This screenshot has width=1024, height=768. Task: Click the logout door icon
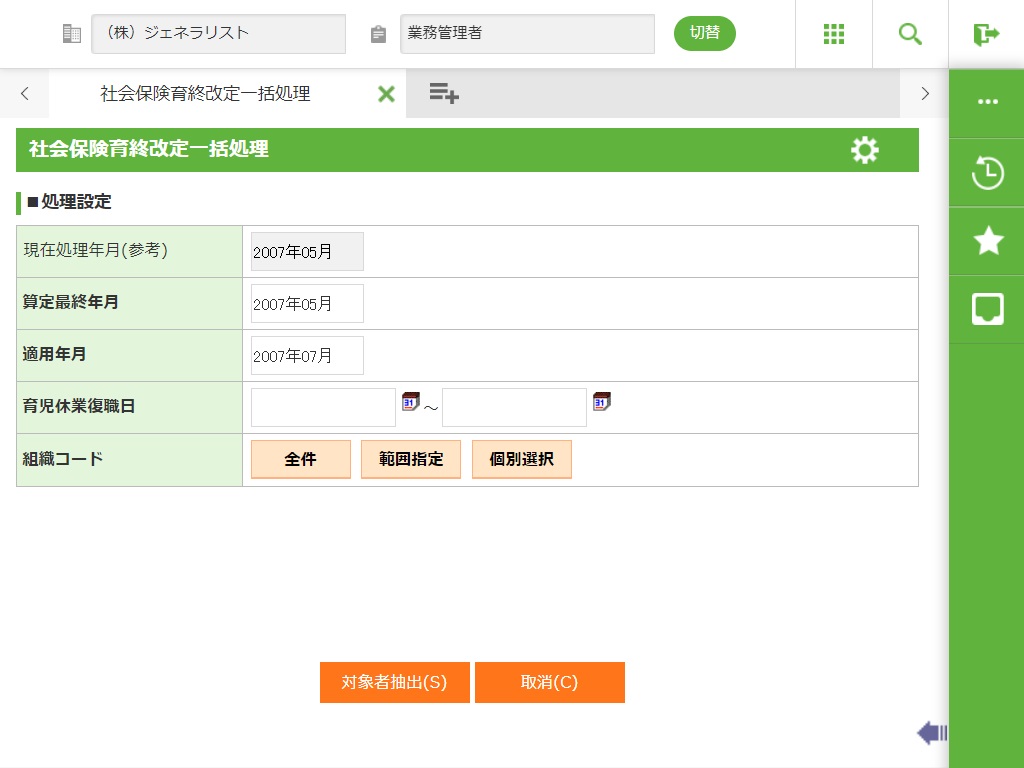(986, 34)
